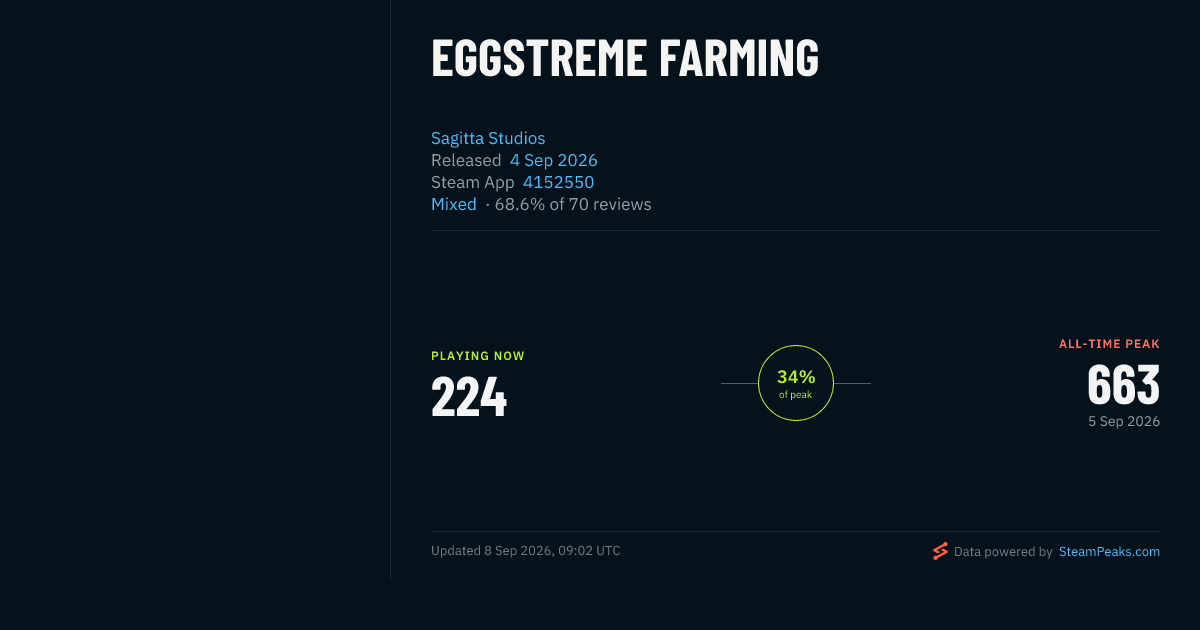This screenshot has width=1200, height=630.
Task: Click the Mixed review rating link
Action: [454, 204]
